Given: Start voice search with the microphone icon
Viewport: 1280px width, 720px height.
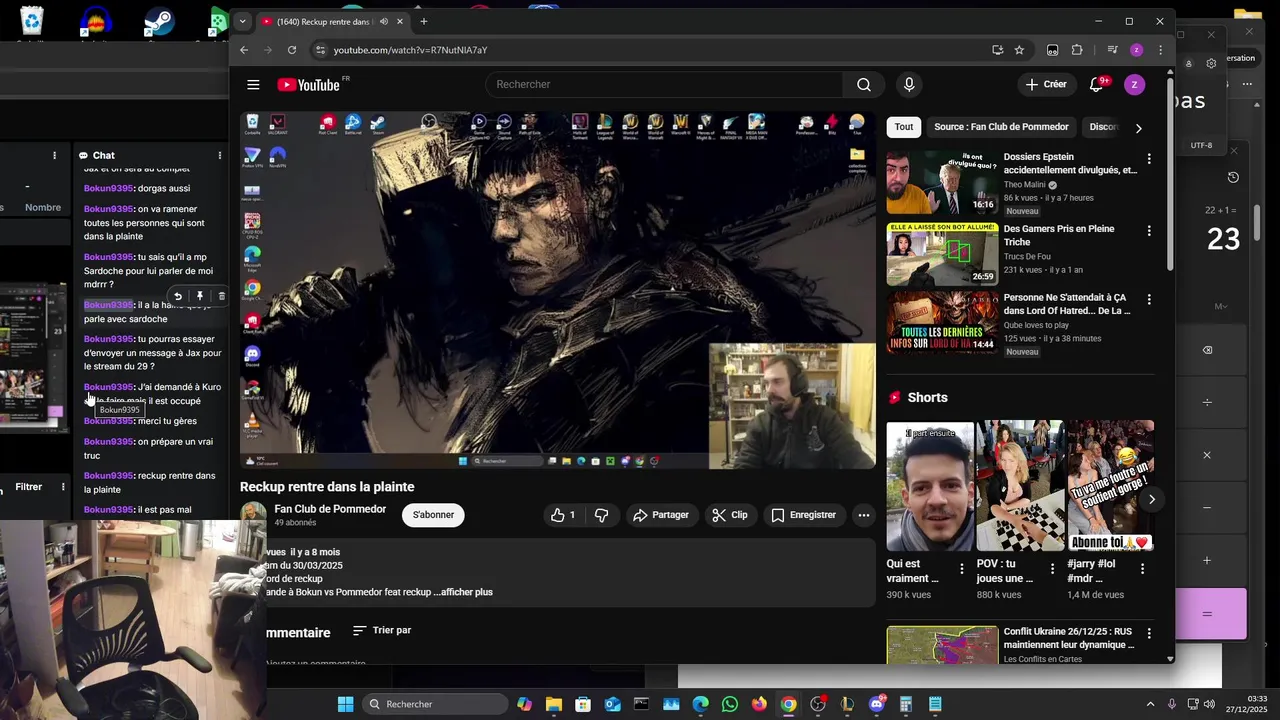Looking at the screenshot, I should click(x=909, y=85).
